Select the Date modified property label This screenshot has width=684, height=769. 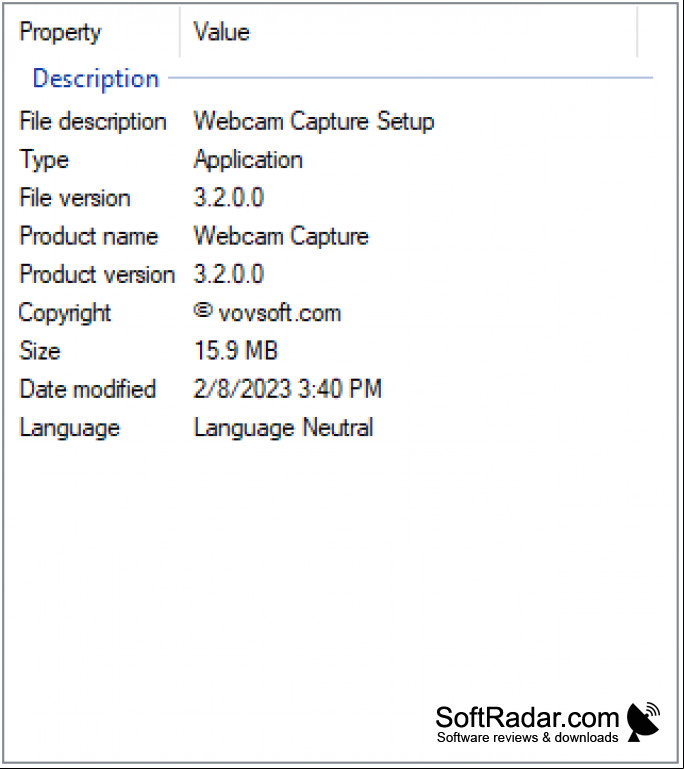tap(87, 389)
